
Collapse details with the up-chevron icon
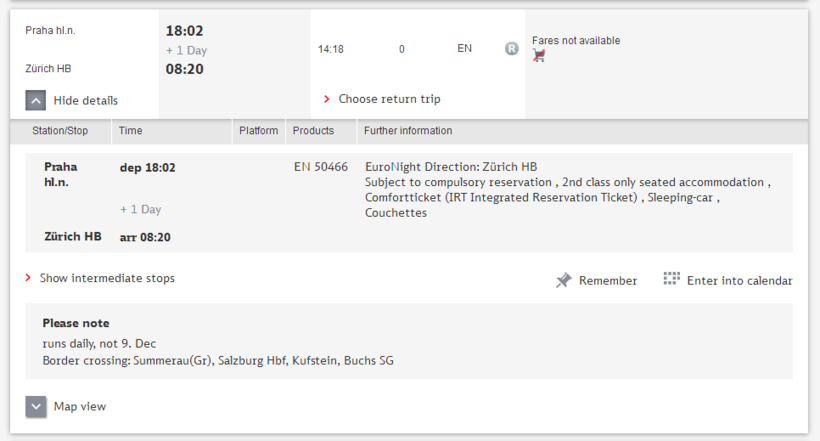pos(36,100)
